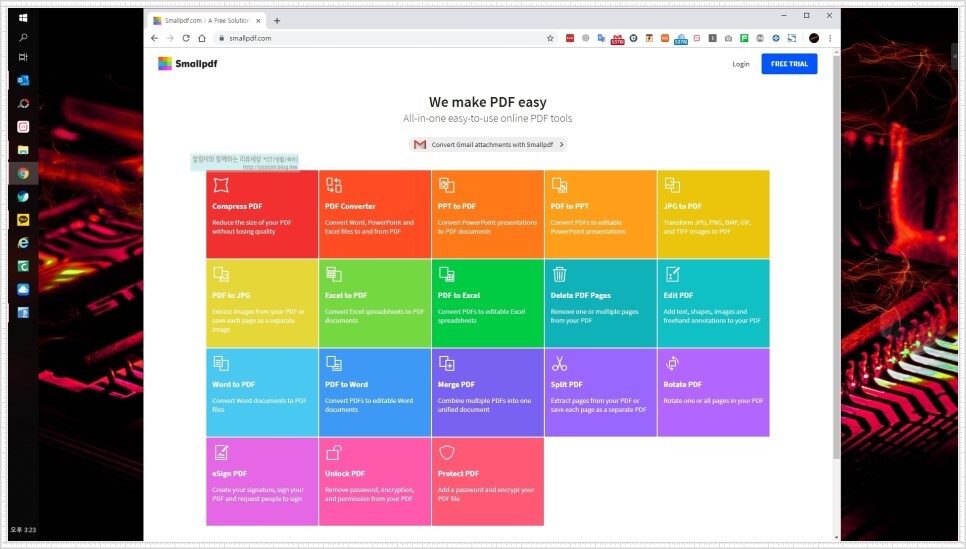The width and height of the screenshot is (966, 549).
Task: Open Outlook from the taskbar
Action: pos(23,80)
